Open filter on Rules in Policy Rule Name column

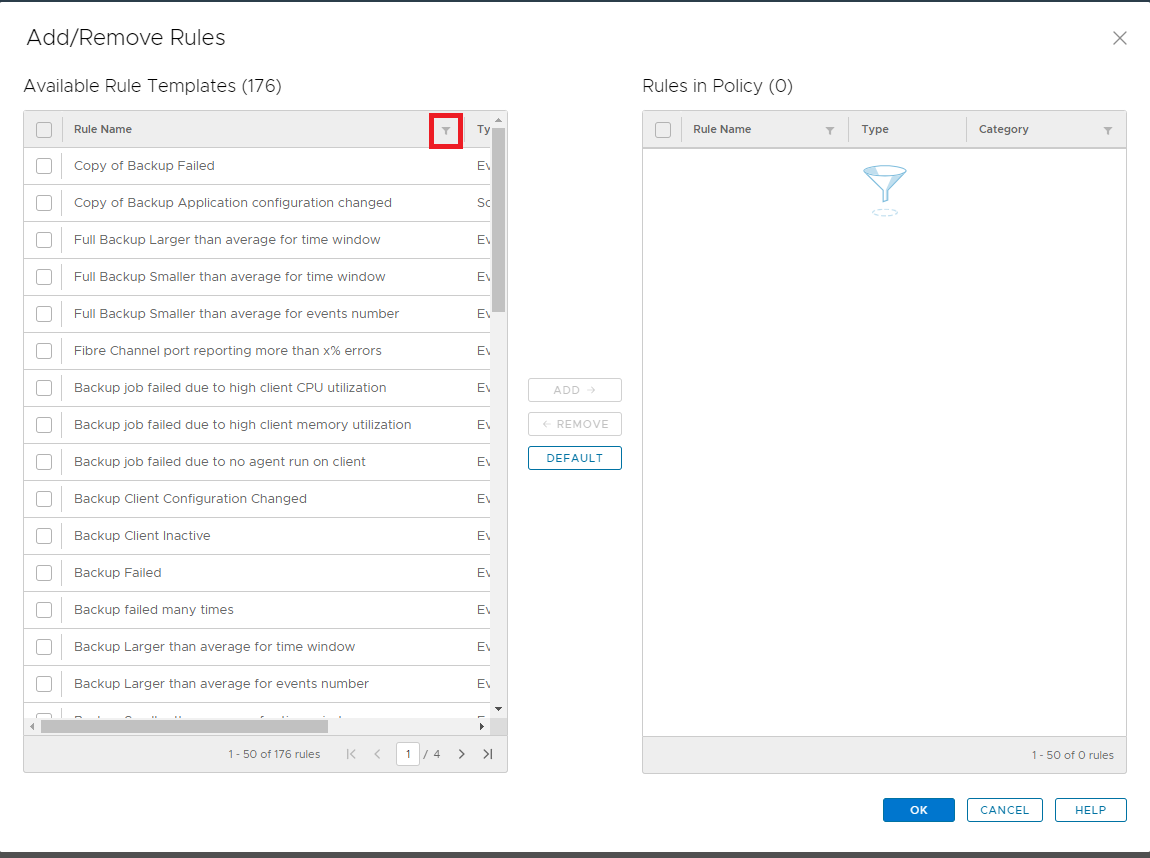tap(830, 129)
